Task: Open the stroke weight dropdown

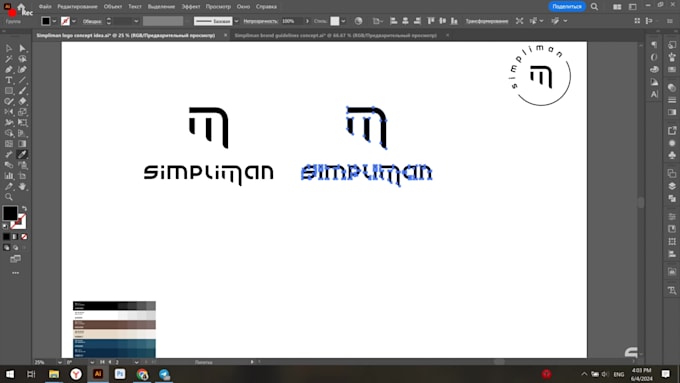Action: click(136, 21)
